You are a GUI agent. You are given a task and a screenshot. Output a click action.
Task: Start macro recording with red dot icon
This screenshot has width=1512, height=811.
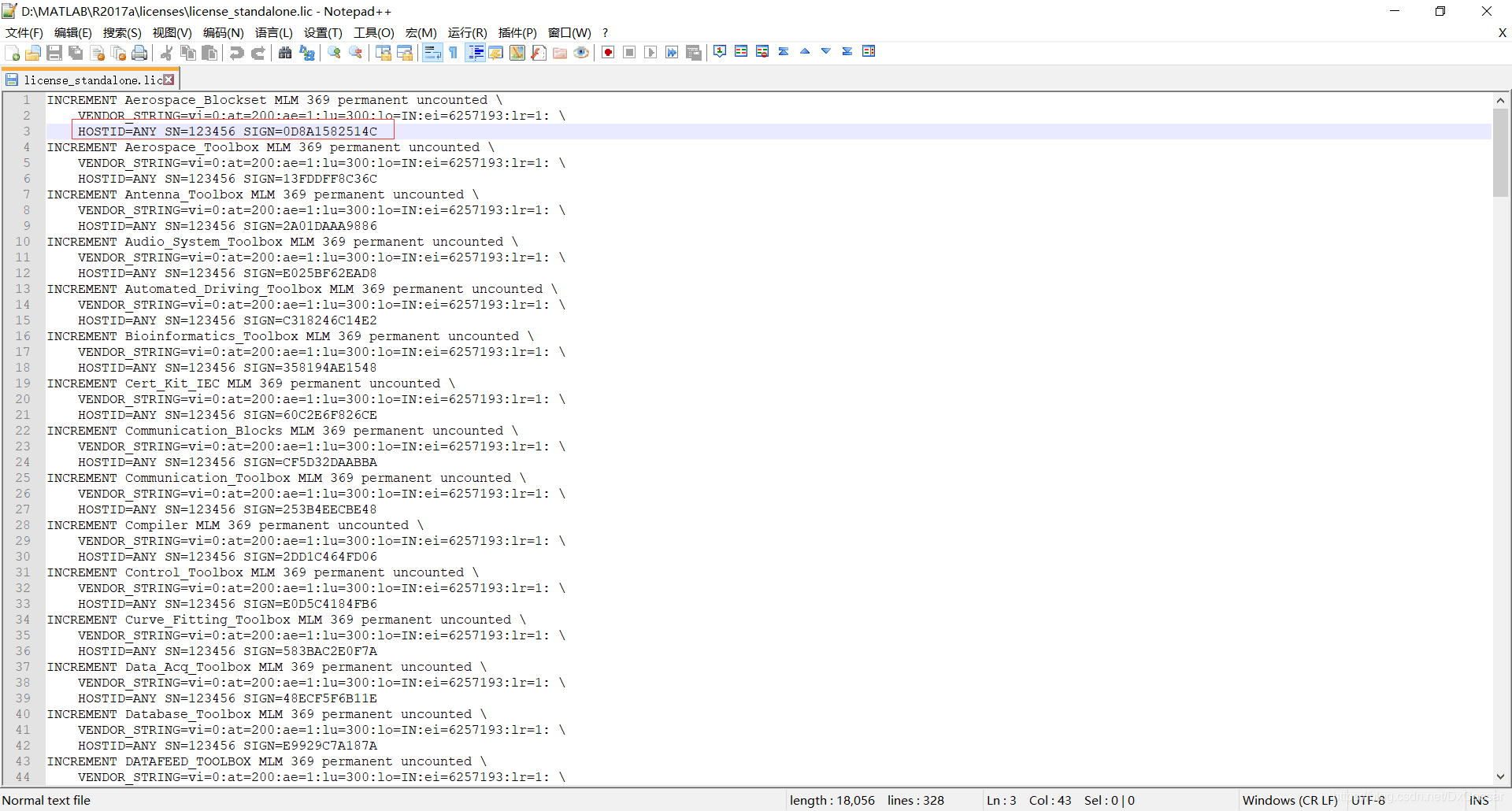[x=608, y=53]
